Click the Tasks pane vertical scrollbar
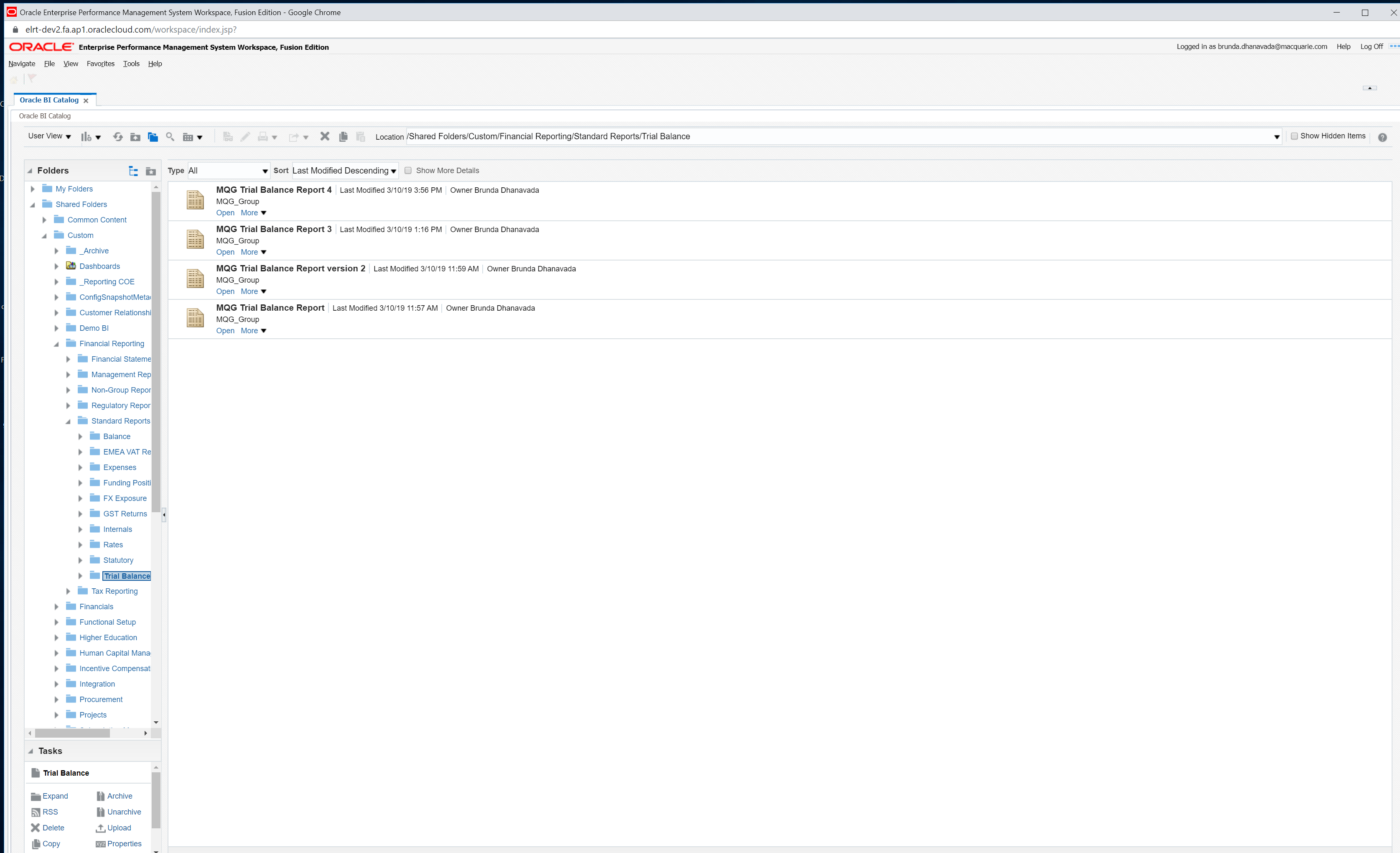The width and height of the screenshot is (1400, 853). pos(156,800)
